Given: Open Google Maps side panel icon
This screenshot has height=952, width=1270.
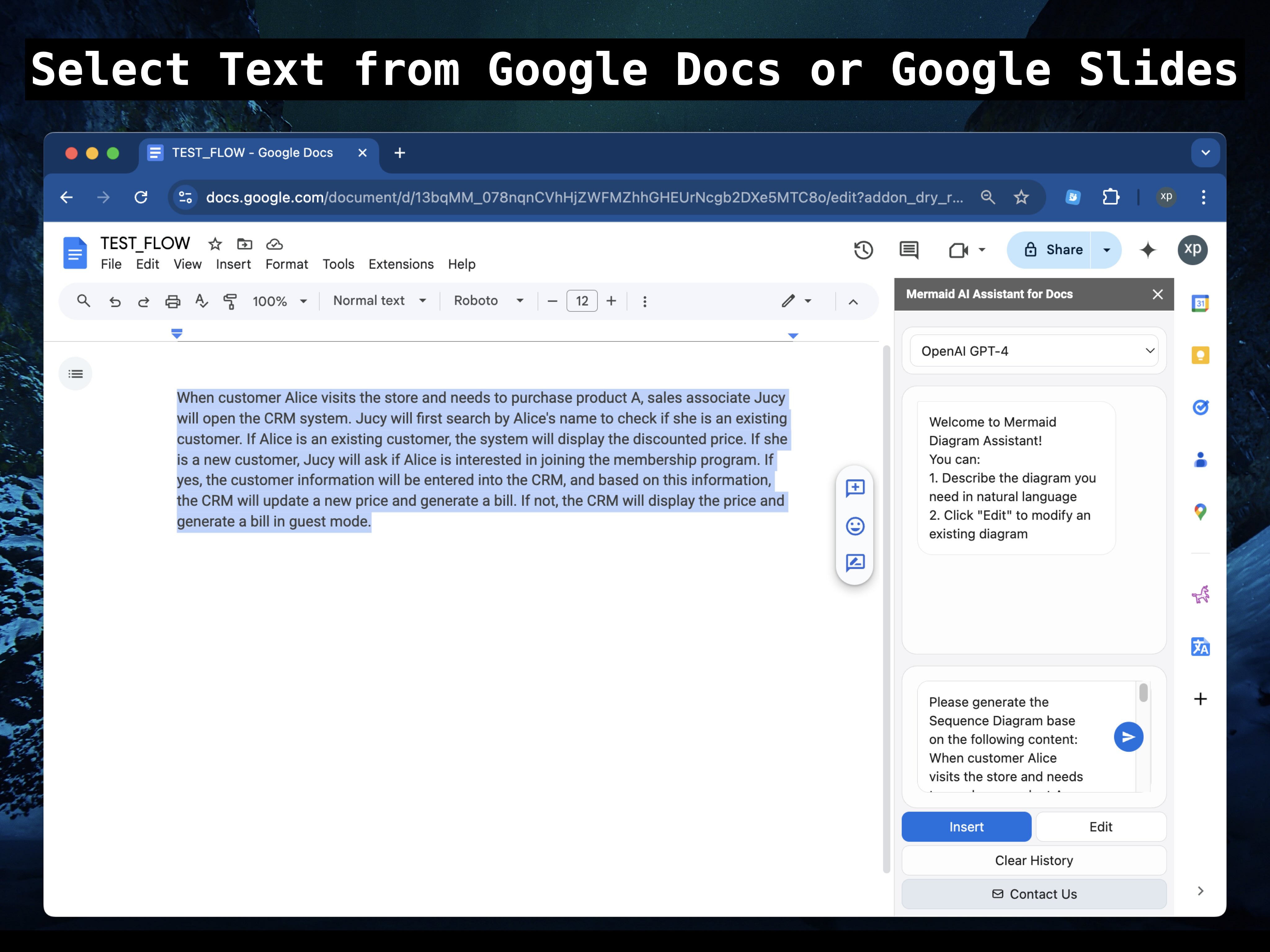Looking at the screenshot, I should pyautogui.click(x=1200, y=512).
